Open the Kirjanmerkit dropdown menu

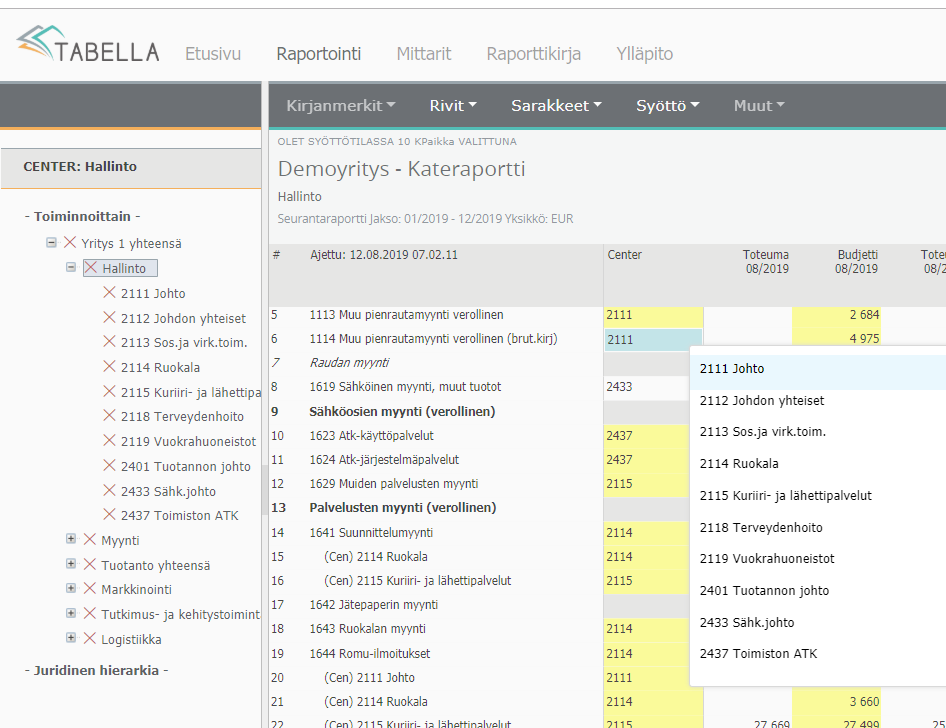341,105
